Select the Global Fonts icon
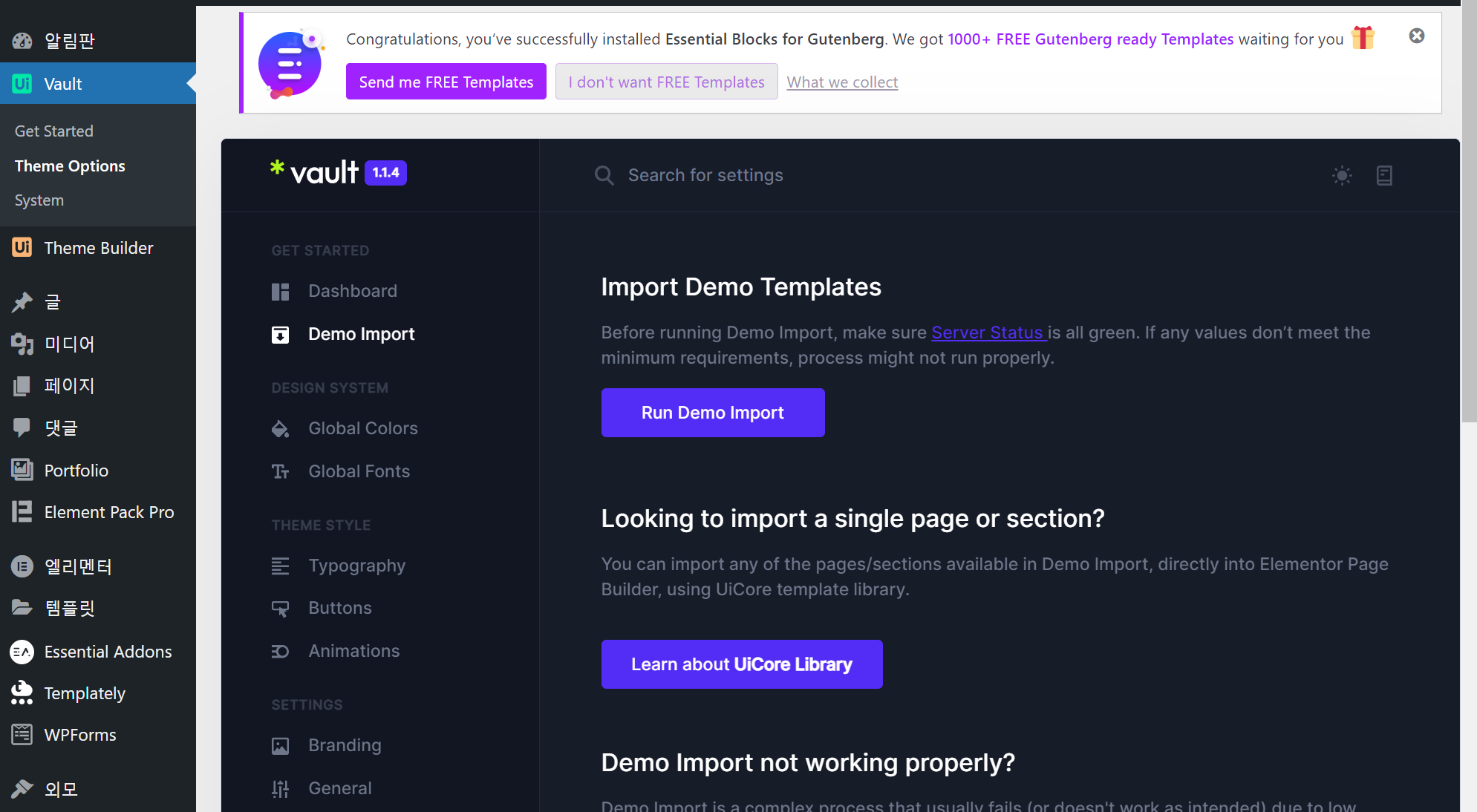The width and height of the screenshot is (1477, 812). pyautogui.click(x=280, y=472)
